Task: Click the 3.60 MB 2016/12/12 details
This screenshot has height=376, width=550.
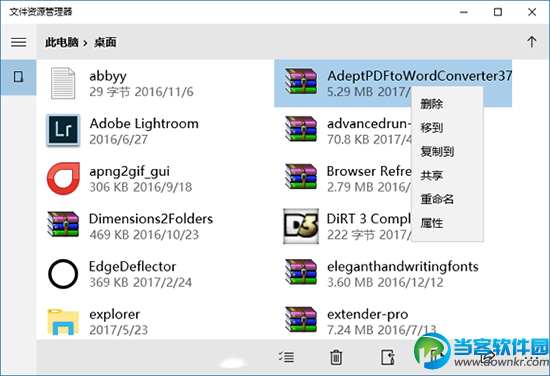Action: (385, 282)
